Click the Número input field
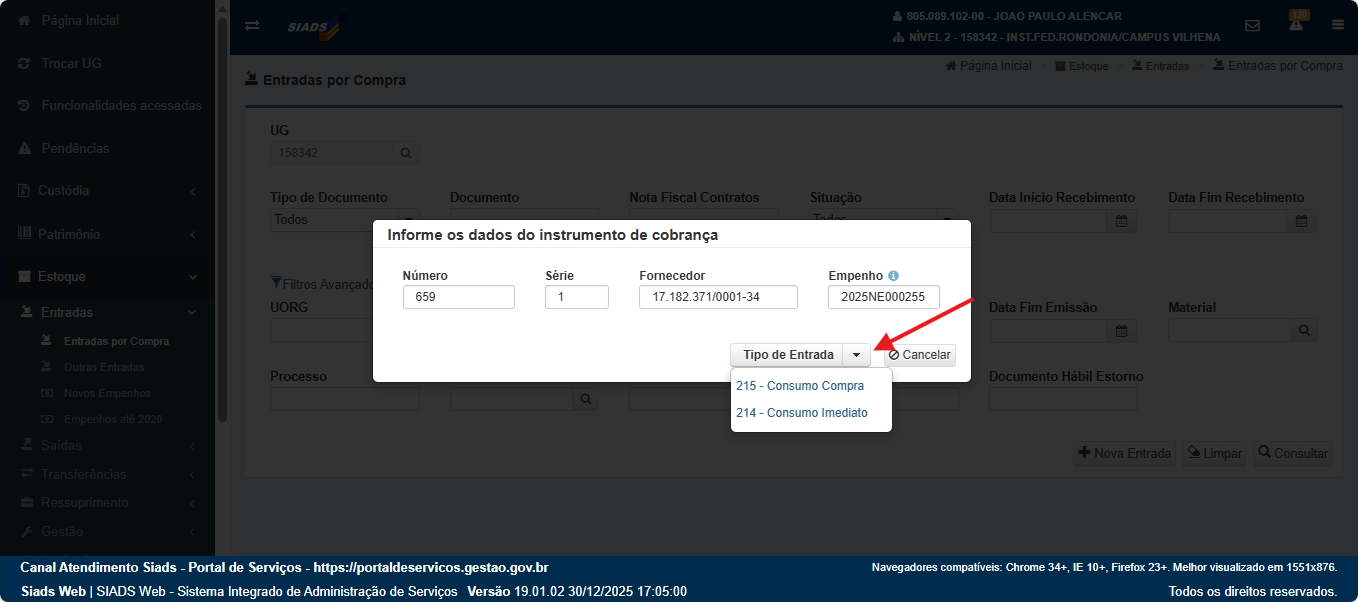 (458, 297)
